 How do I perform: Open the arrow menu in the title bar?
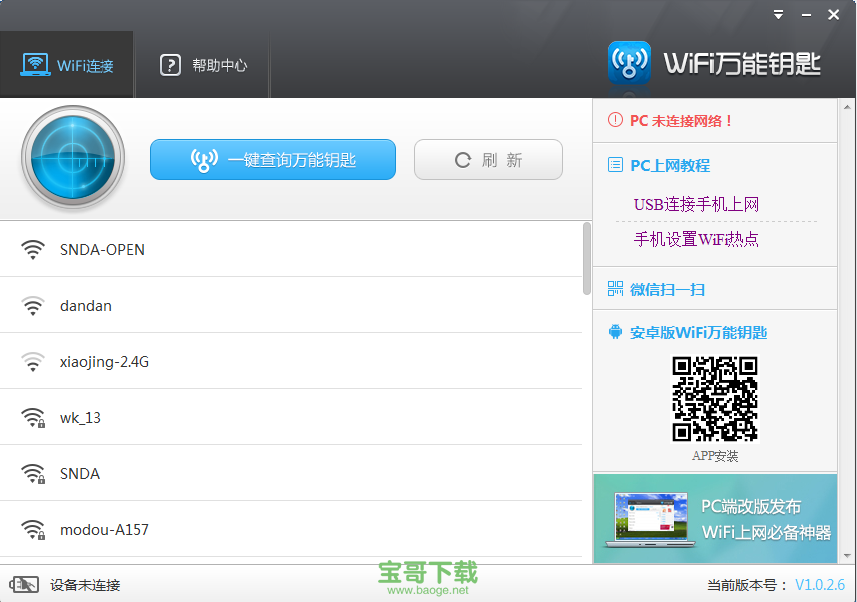pyautogui.click(x=778, y=14)
